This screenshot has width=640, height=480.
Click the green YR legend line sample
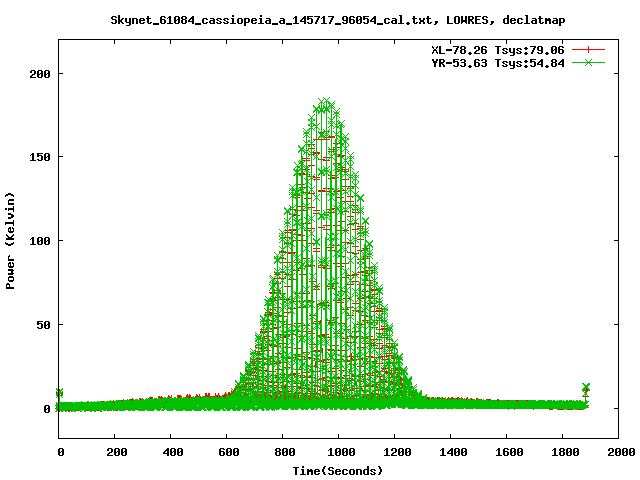[588, 62]
